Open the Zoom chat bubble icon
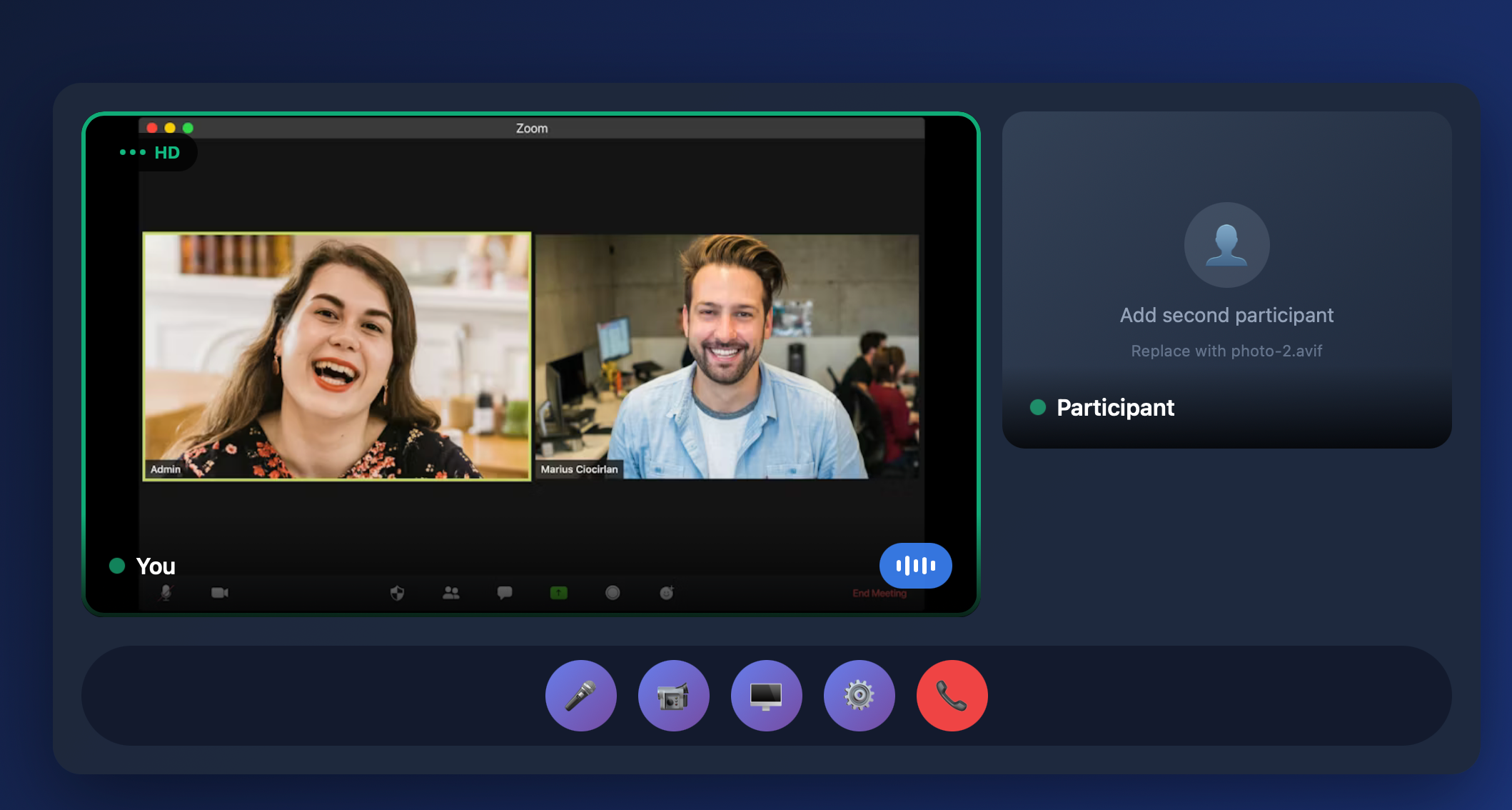1512x810 pixels. coord(505,592)
